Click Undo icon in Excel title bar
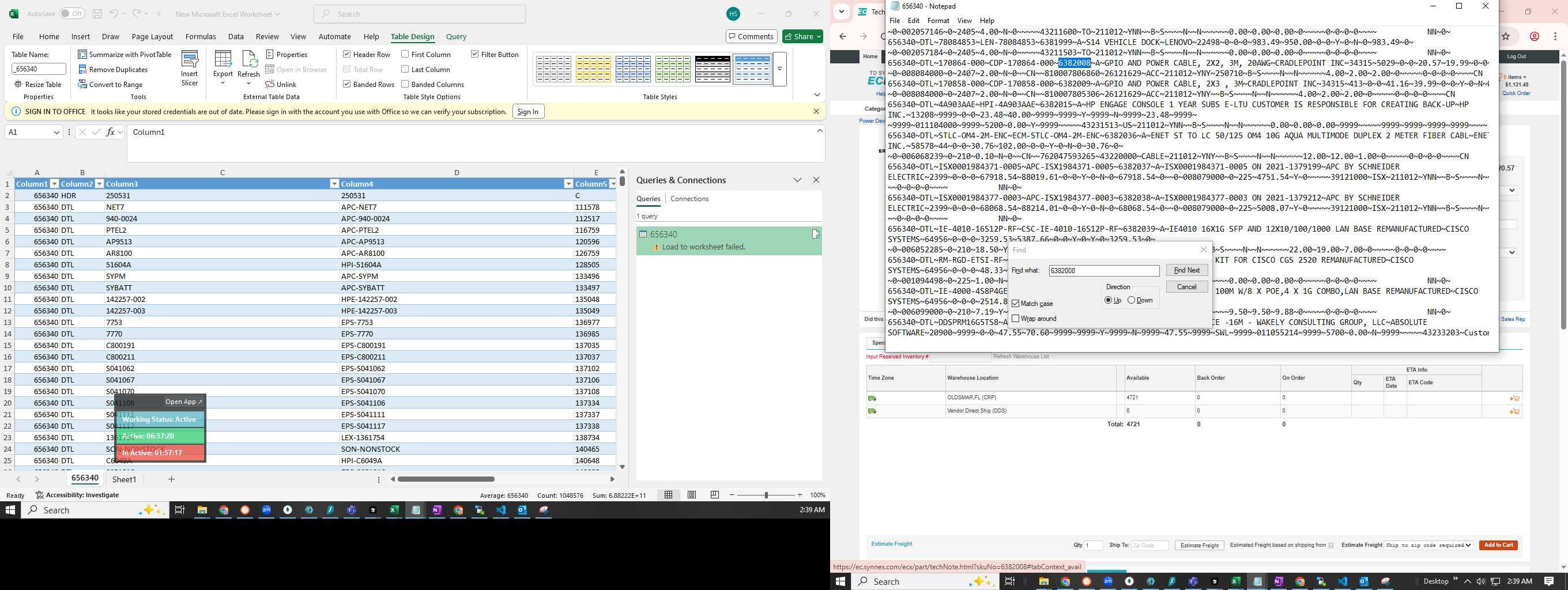This screenshot has height=590, width=1568. 114,13
